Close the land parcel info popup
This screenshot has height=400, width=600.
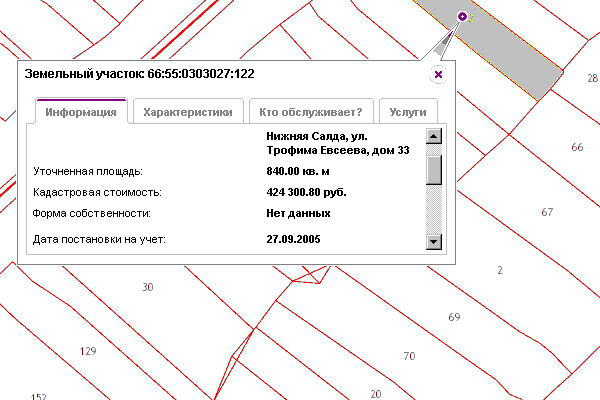coord(438,74)
